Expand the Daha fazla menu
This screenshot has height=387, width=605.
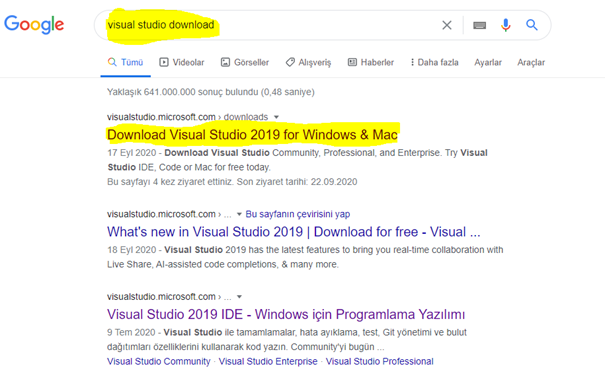[x=434, y=62]
